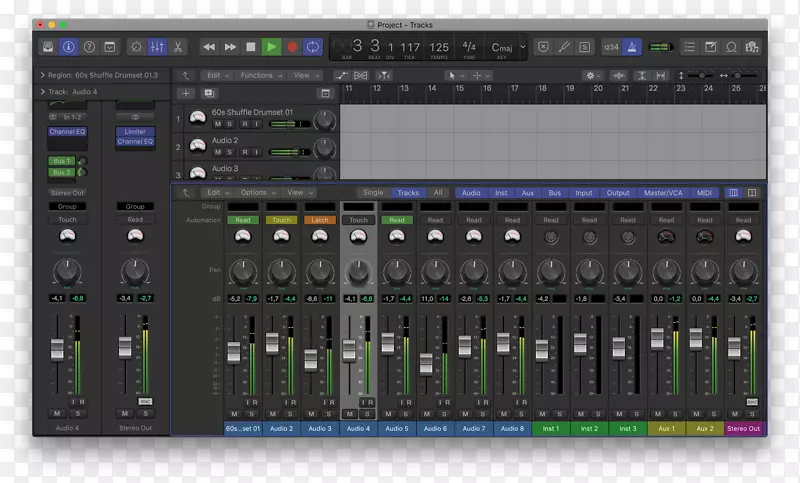Open the Functions menu in tracks area
800x483 pixels.
[x=257, y=75]
